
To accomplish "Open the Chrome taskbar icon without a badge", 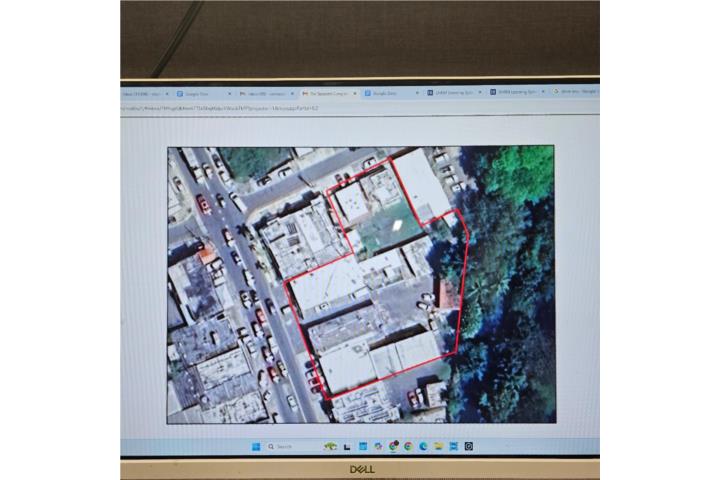I will [x=408, y=446].
